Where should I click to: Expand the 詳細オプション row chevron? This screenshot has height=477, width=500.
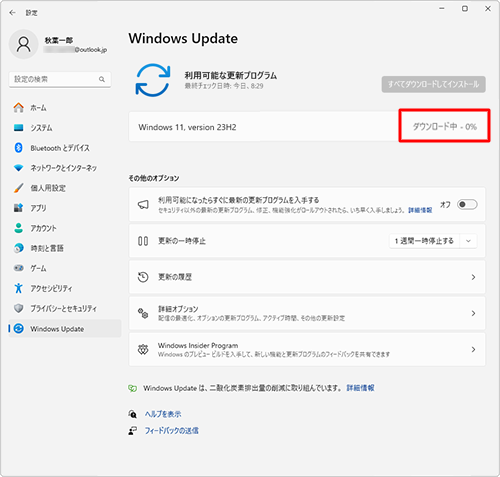pos(473,313)
